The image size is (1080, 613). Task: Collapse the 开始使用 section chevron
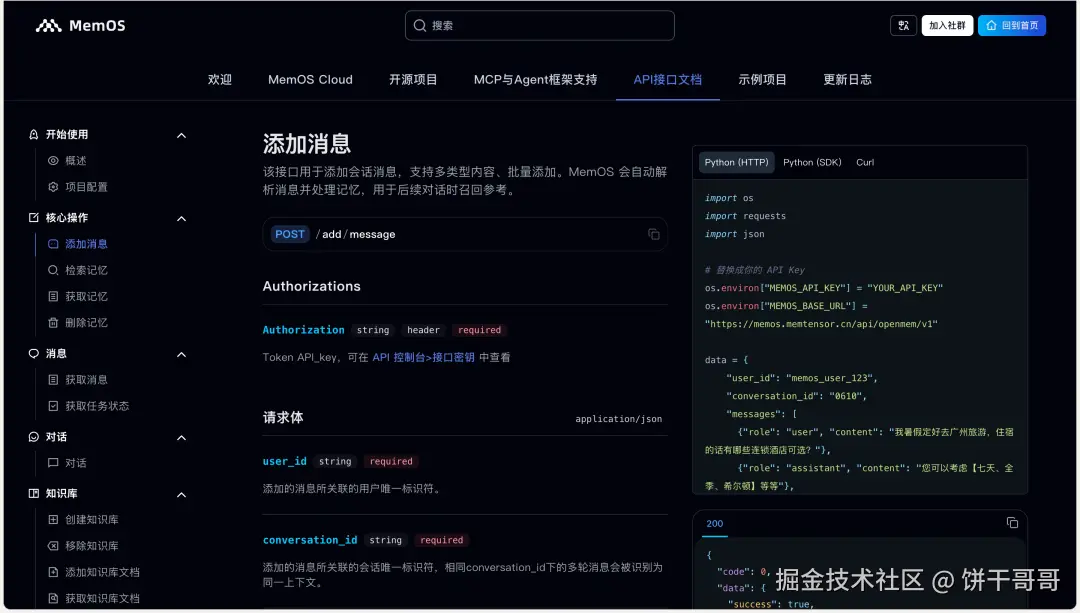click(181, 135)
